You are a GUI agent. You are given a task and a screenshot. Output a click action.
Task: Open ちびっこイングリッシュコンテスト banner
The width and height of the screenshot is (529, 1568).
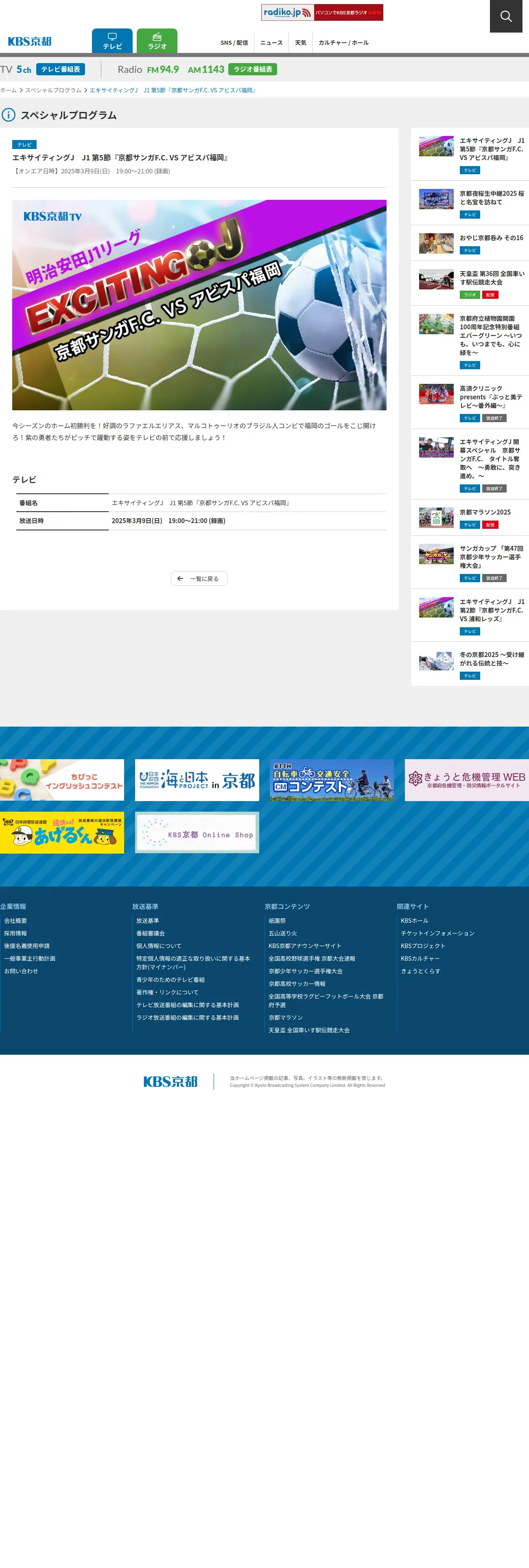(x=62, y=780)
